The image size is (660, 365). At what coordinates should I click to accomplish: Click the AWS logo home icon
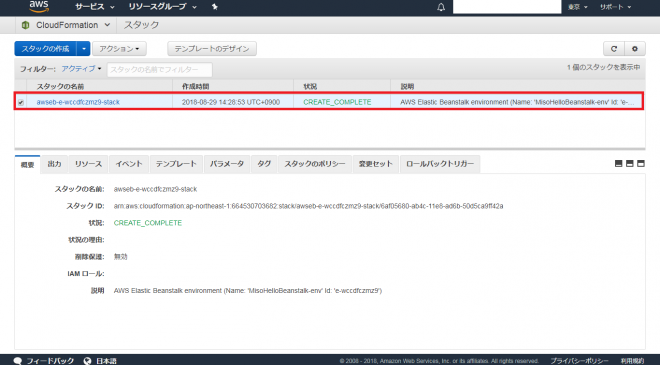[x=39, y=6]
